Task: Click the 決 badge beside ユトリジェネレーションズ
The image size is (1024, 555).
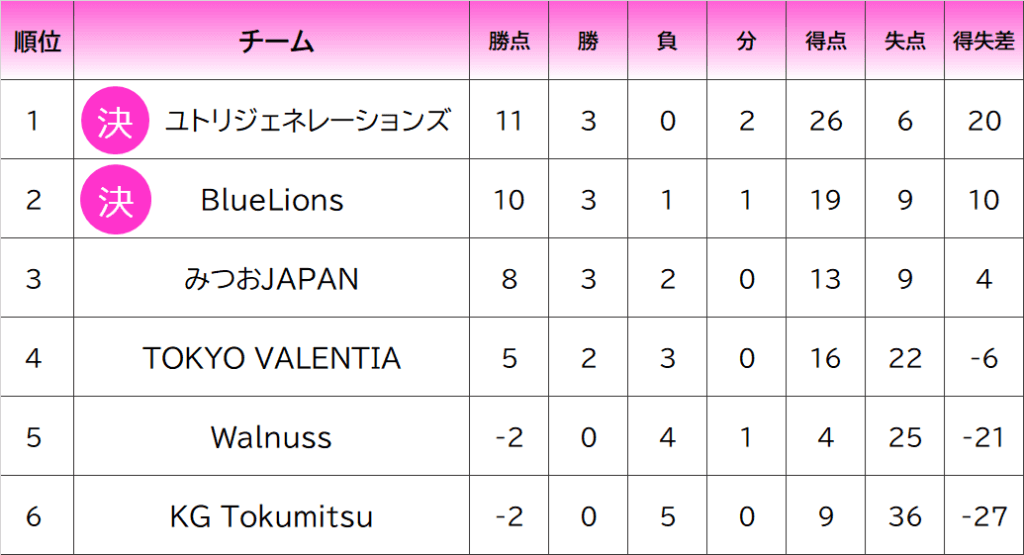Action: pos(115,120)
